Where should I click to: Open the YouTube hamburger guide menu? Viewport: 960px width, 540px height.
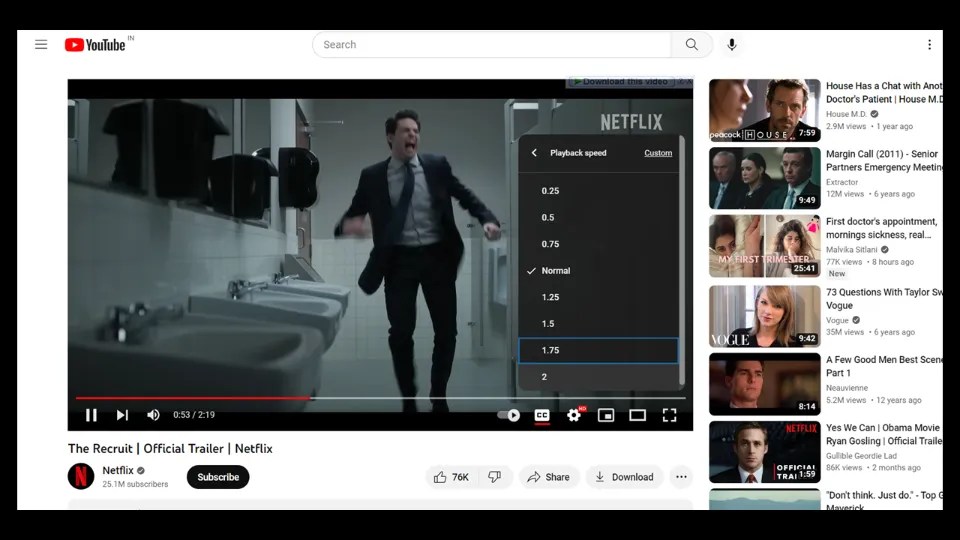click(41, 44)
